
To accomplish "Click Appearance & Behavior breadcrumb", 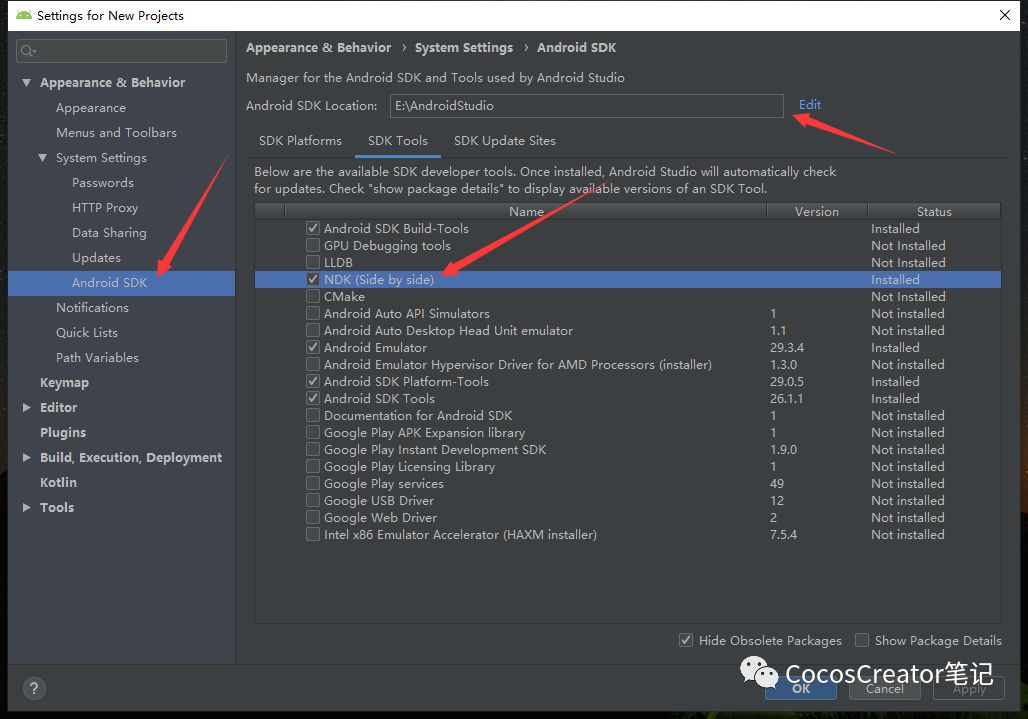I will (x=318, y=48).
